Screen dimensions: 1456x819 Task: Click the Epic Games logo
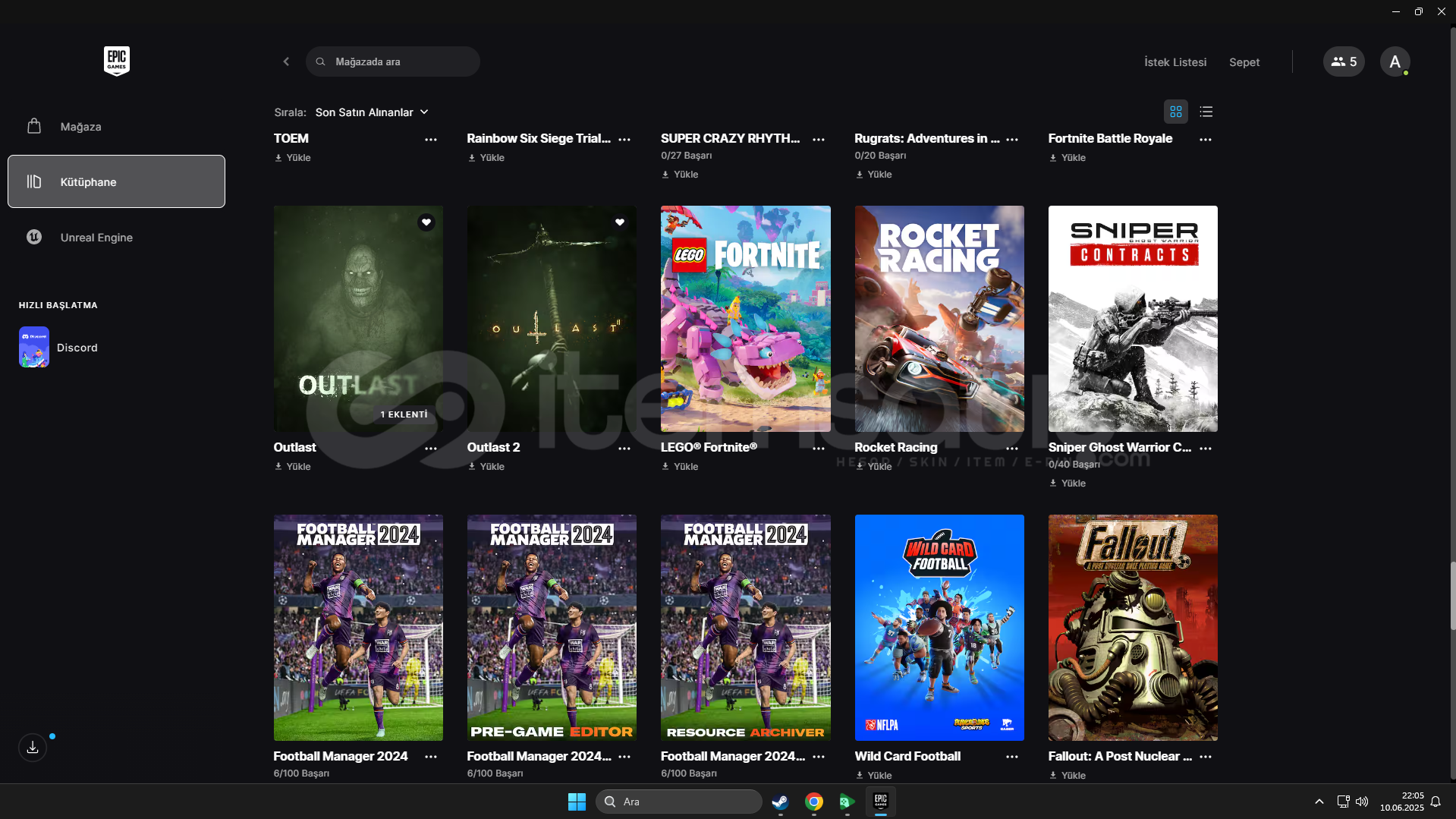coord(117,61)
